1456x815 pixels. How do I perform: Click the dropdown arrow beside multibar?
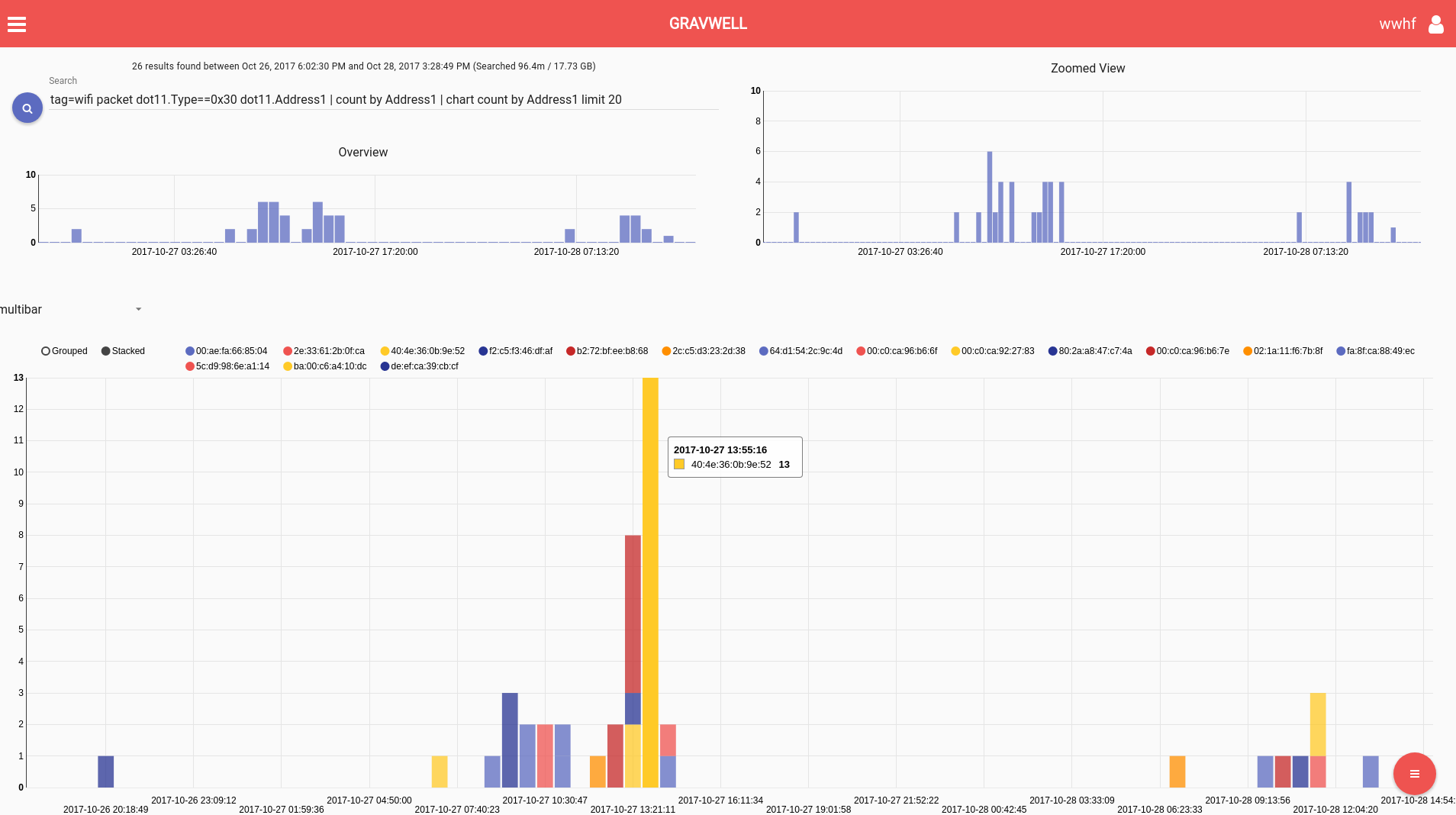point(138,309)
